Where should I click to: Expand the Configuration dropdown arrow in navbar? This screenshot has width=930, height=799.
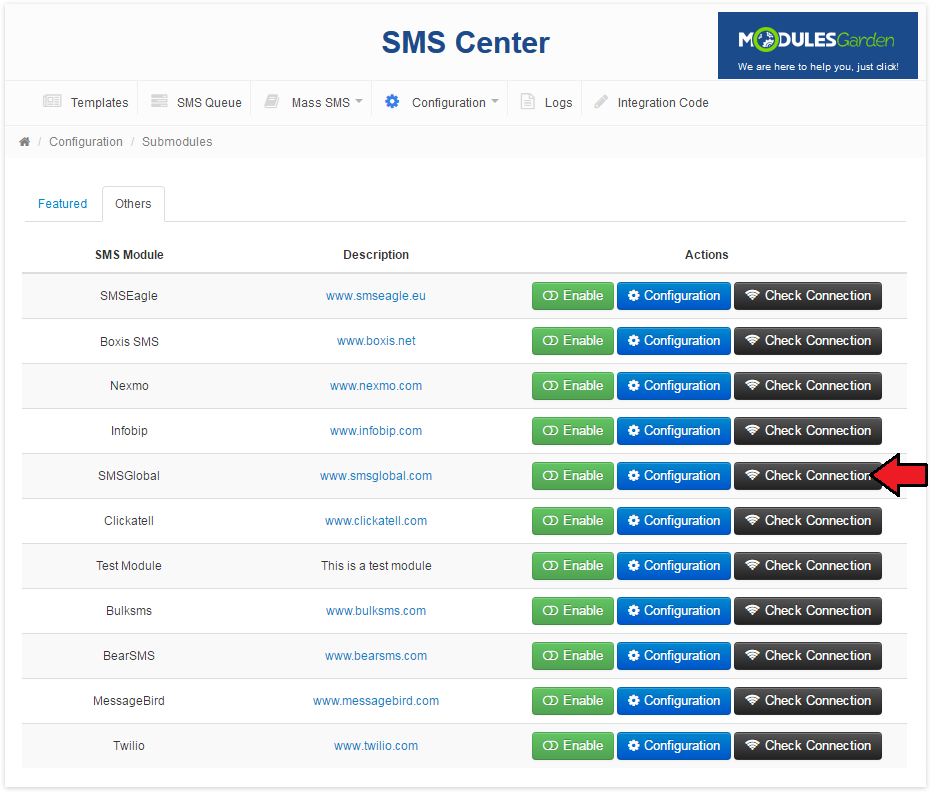point(495,101)
